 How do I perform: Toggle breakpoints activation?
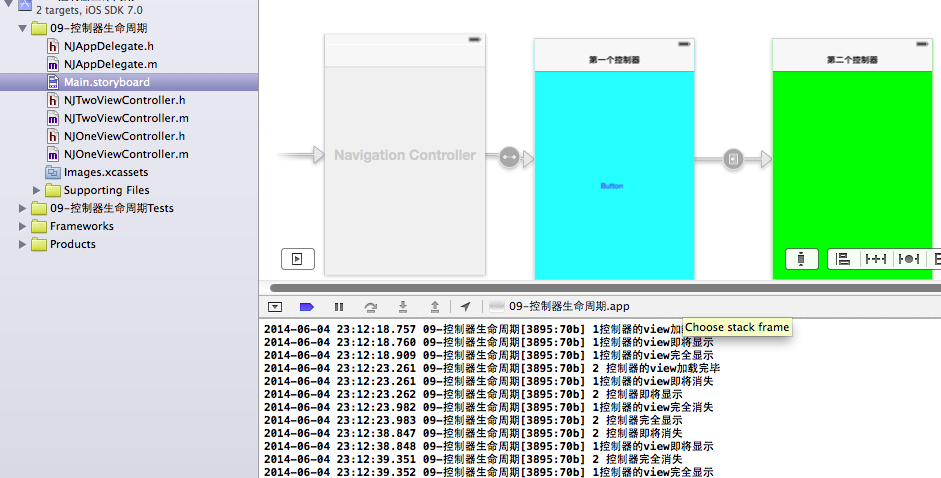(307, 307)
